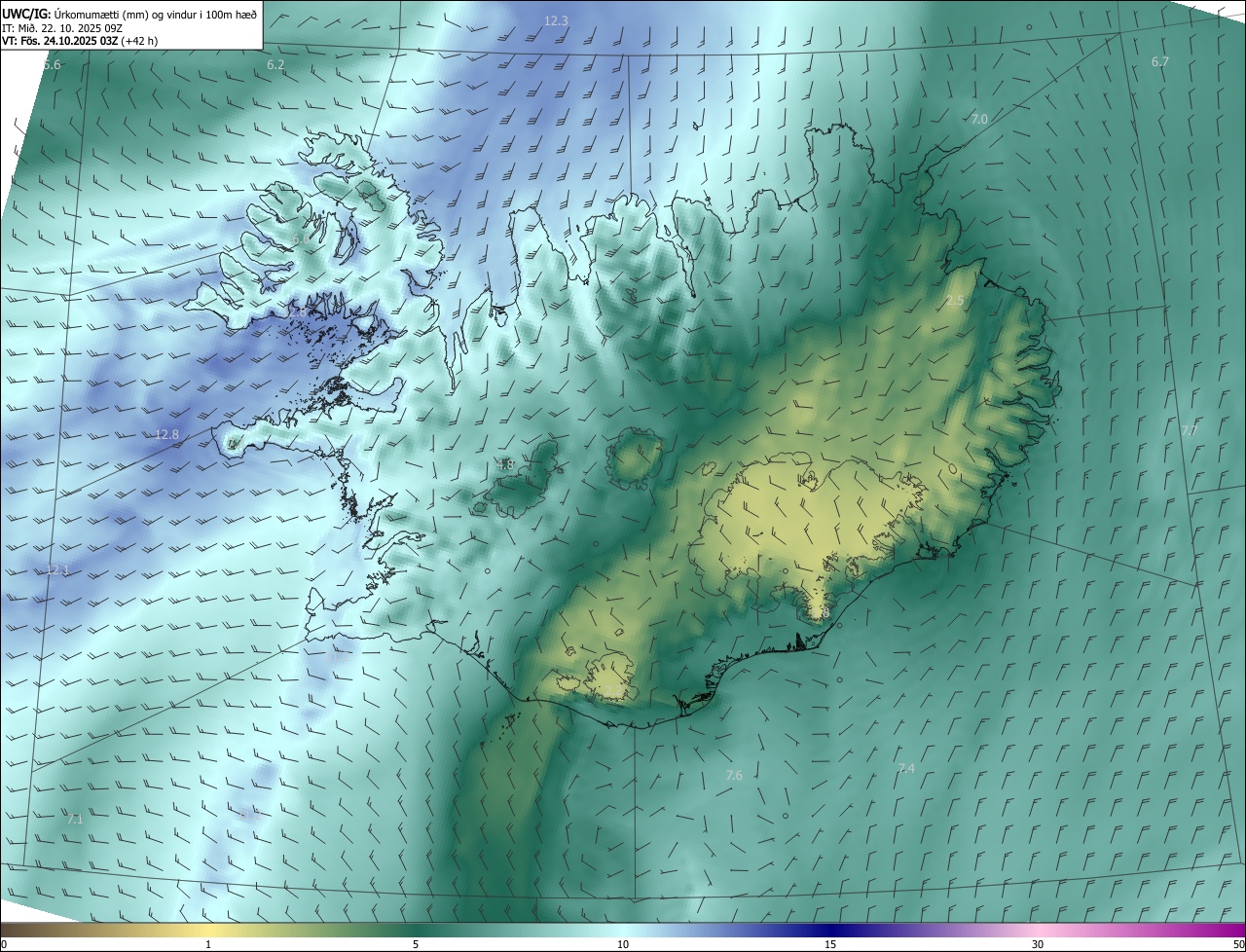The height and width of the screenshot is (952, 1246).
Task: Click the 12.1 value label on the map
Action: (x=57, y=569)
